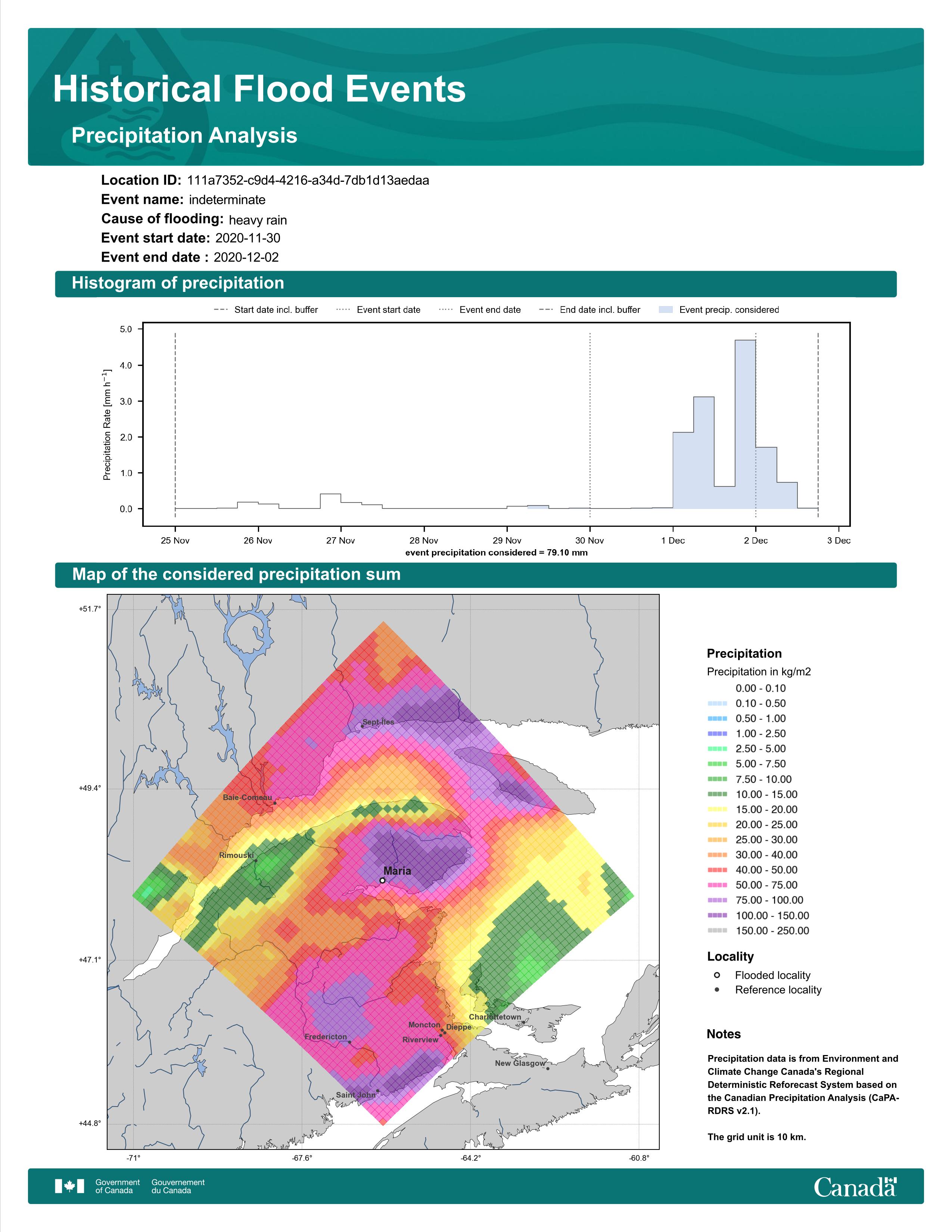Screen dimensions: 952x1232
Task: Click the Flooded locality legend symbol
Action: tap(717, 975)
